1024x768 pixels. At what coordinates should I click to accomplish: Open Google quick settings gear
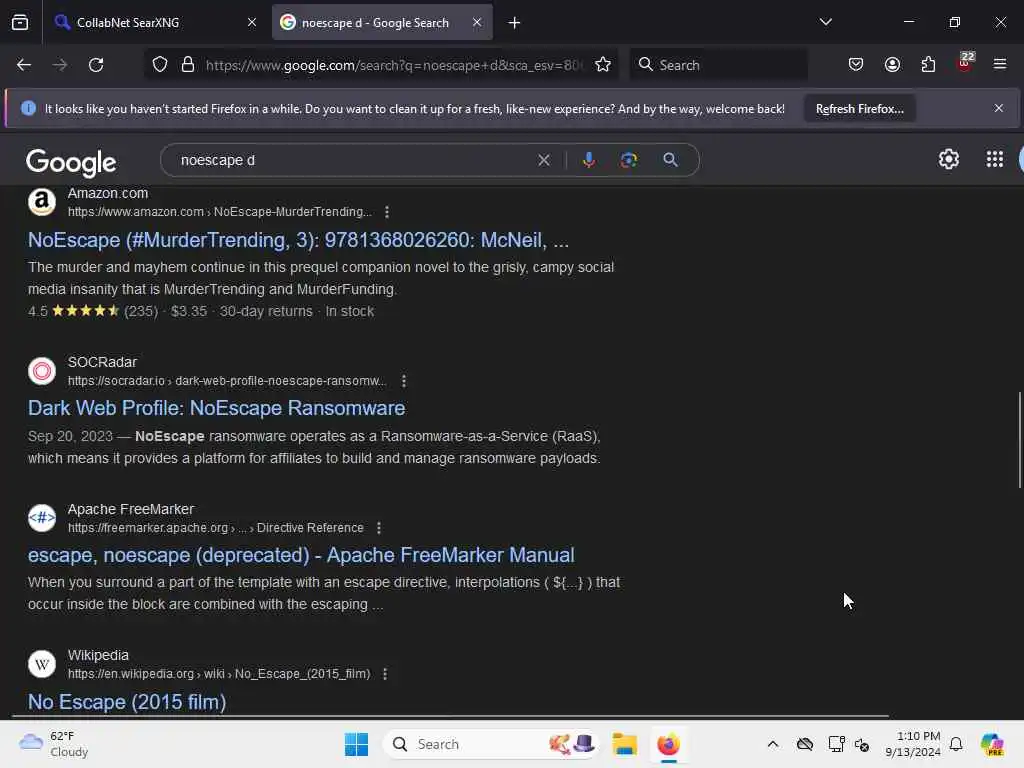pos(948,159)
